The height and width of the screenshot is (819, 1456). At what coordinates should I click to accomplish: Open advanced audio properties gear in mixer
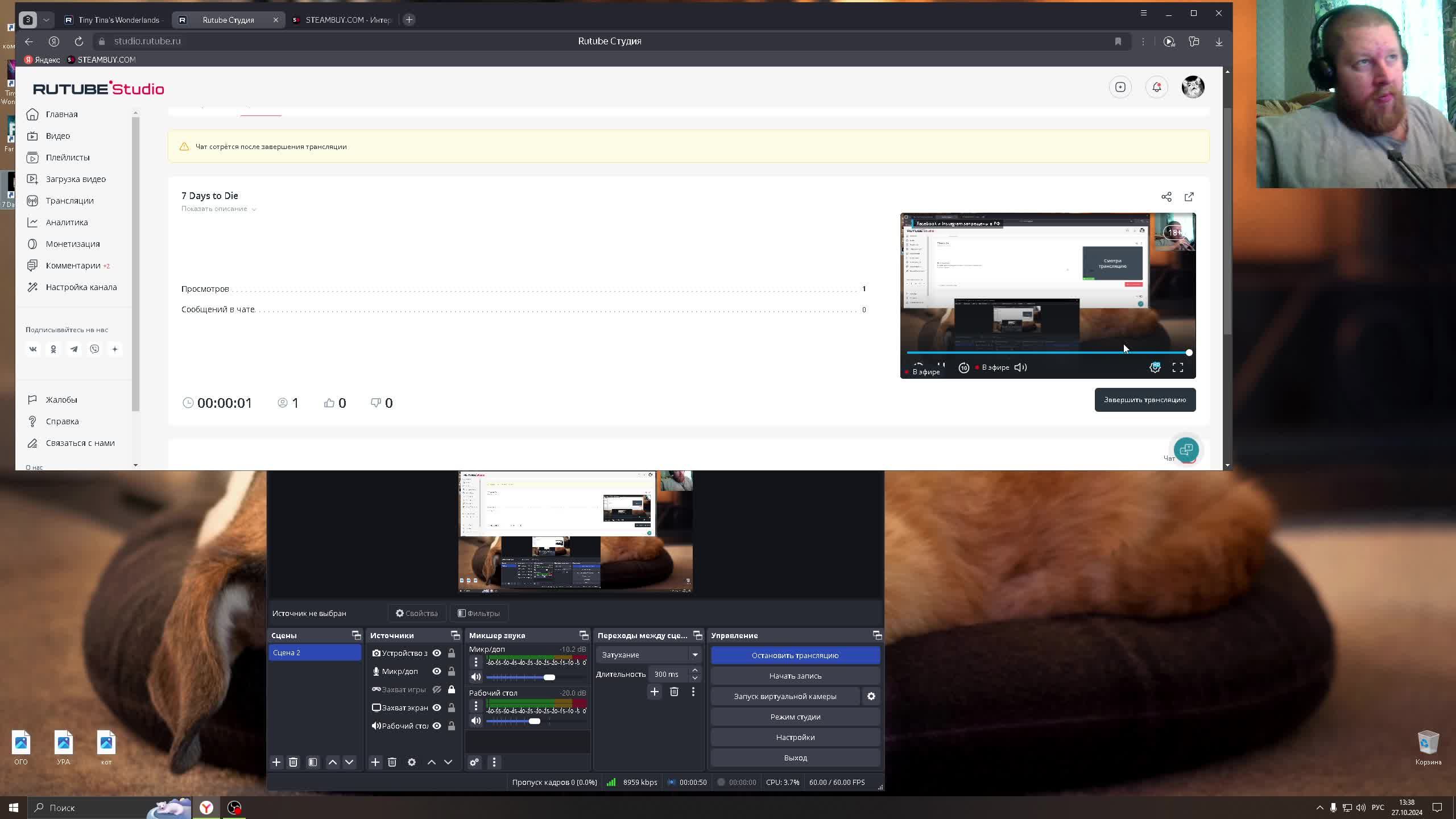coord(474,762)
